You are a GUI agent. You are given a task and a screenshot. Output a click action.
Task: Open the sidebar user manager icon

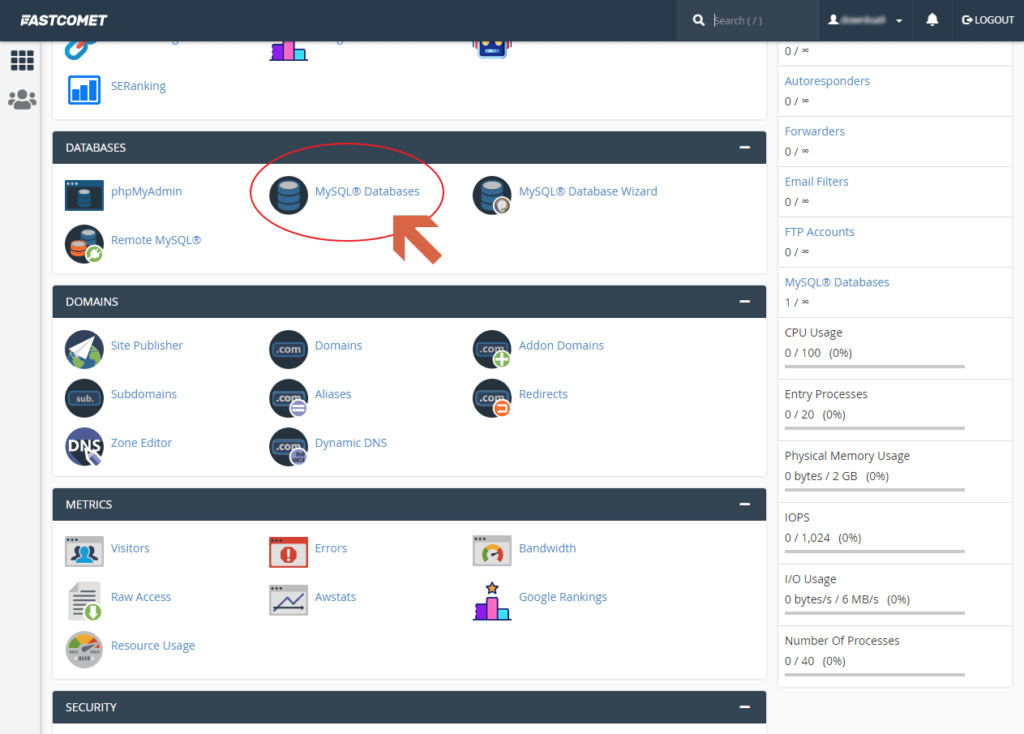(22, 99)
